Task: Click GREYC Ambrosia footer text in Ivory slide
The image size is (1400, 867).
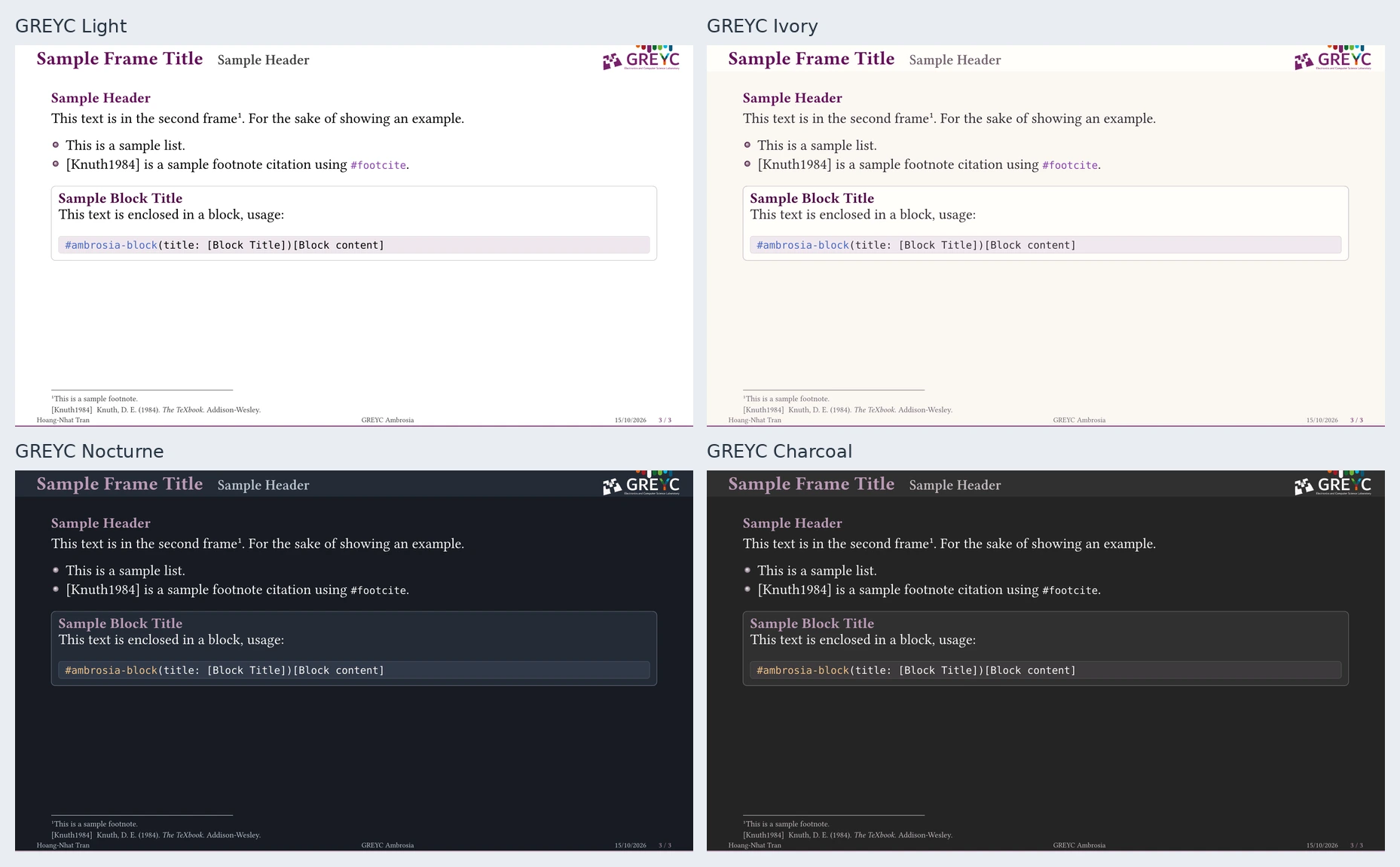Action: pyautogui.click(x=1079, y=420)
